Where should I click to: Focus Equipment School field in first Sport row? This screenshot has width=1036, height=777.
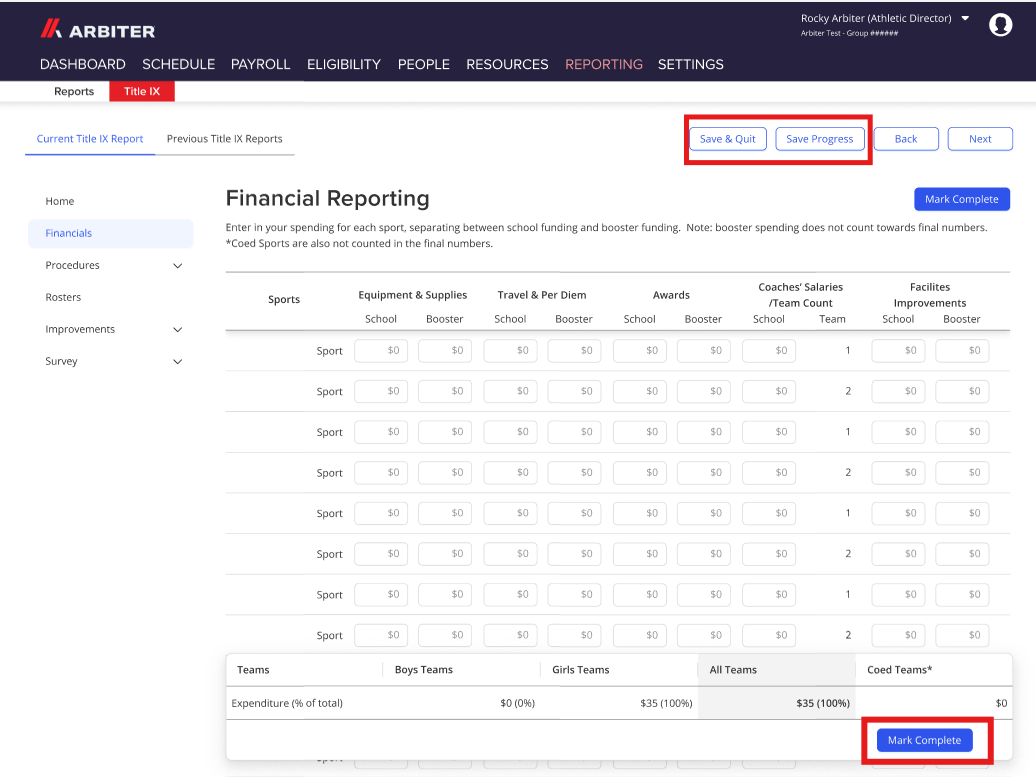(381, 350)
